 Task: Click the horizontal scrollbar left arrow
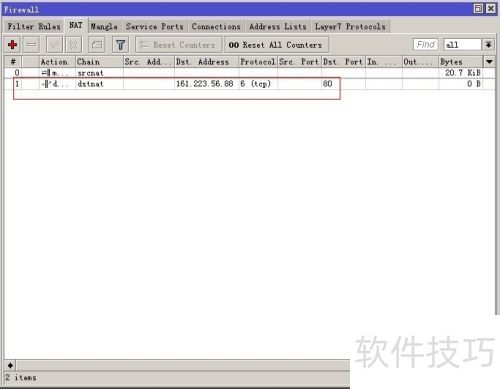10,366
